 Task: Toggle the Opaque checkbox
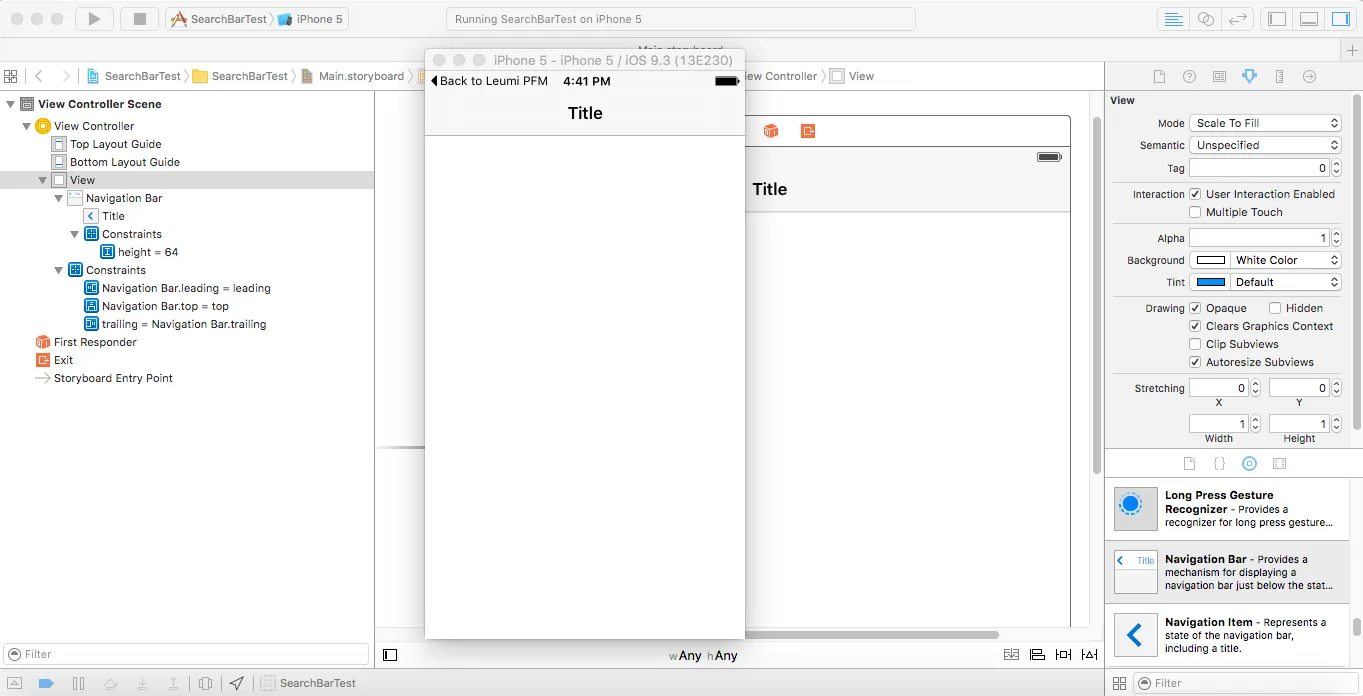pyautogui.click(x=1195, y=308)
